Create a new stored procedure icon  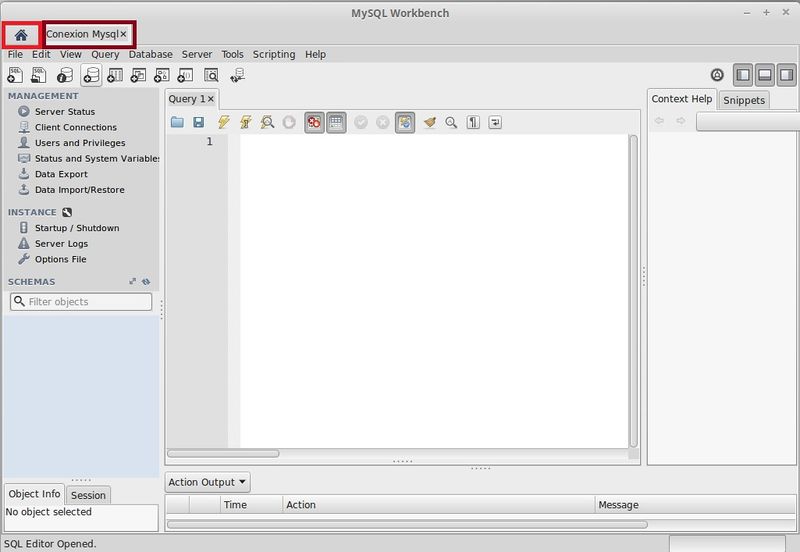tap(162, 76)
